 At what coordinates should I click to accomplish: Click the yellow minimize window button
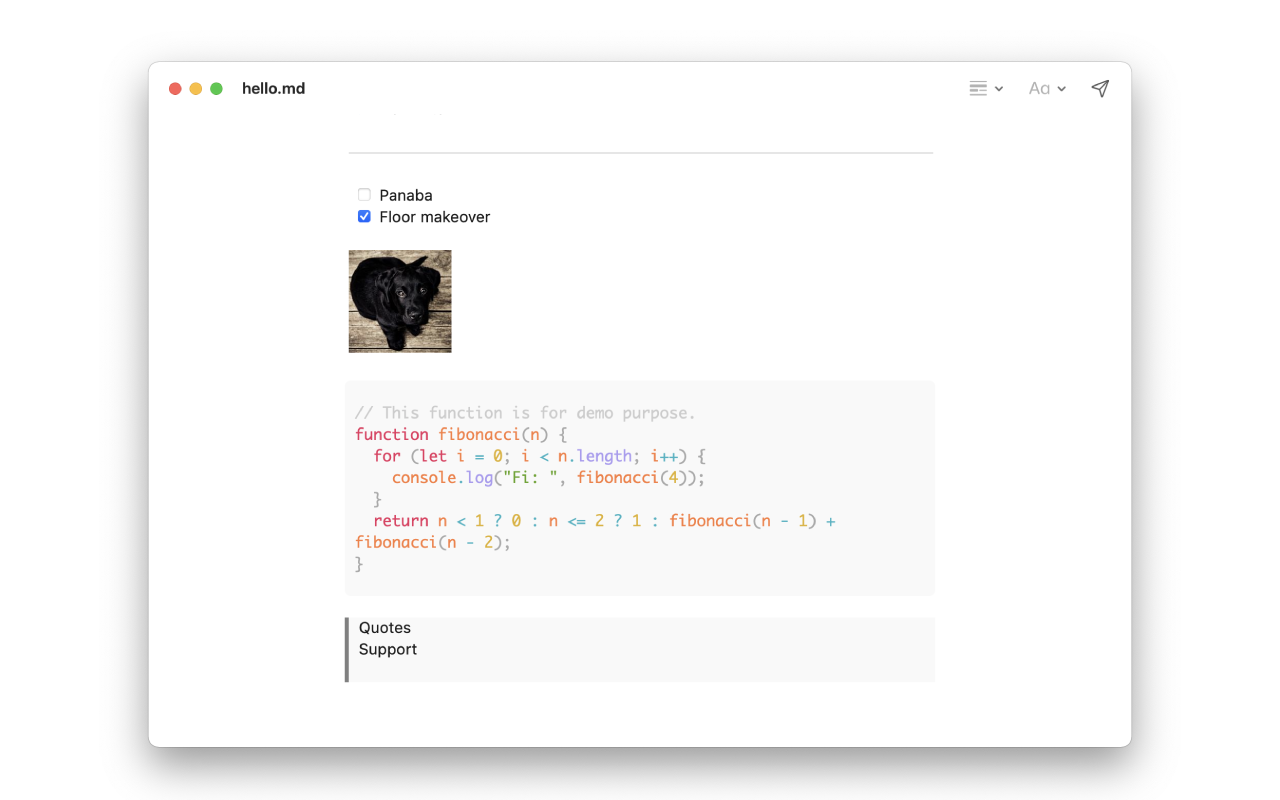[x=196, y=88]
